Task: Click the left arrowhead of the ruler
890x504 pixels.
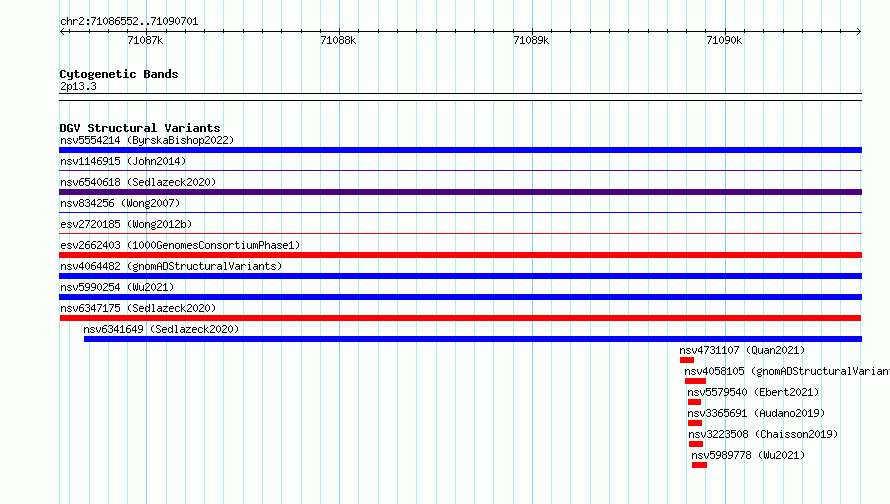Action: tap(62, 31)
